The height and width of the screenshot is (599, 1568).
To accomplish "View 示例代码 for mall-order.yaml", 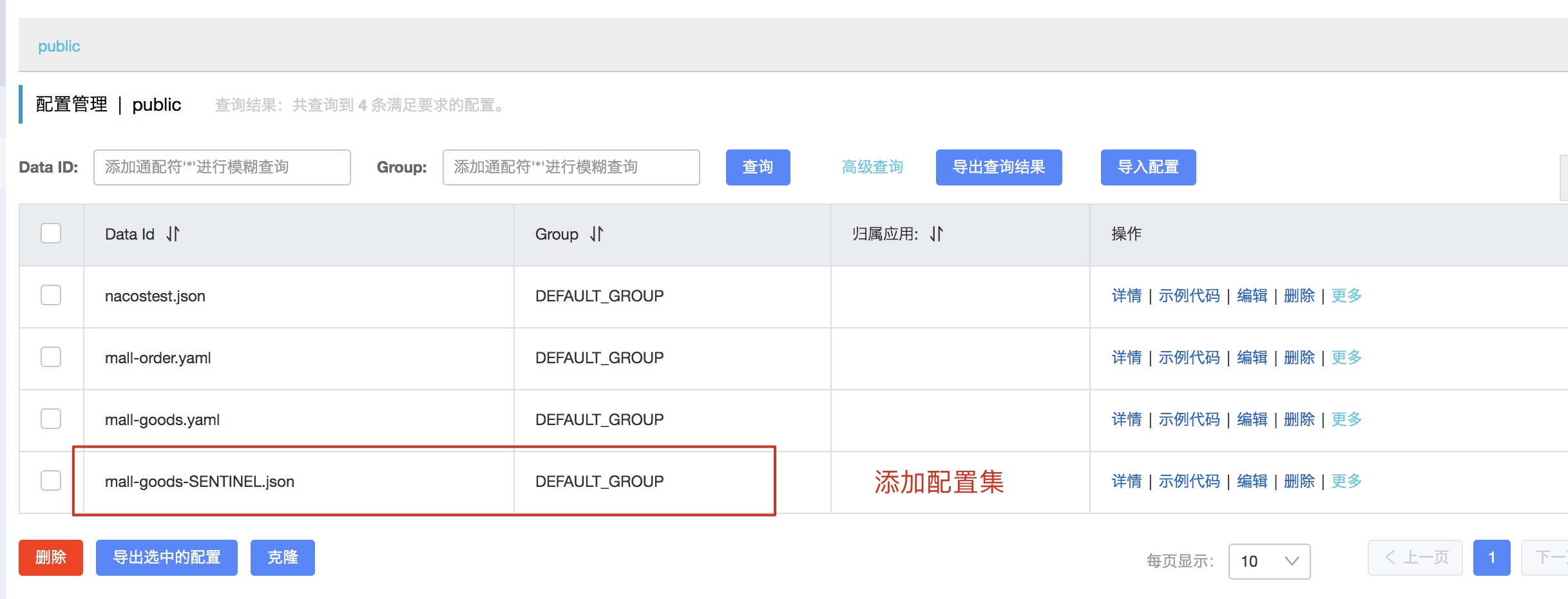I will 1189,357.
